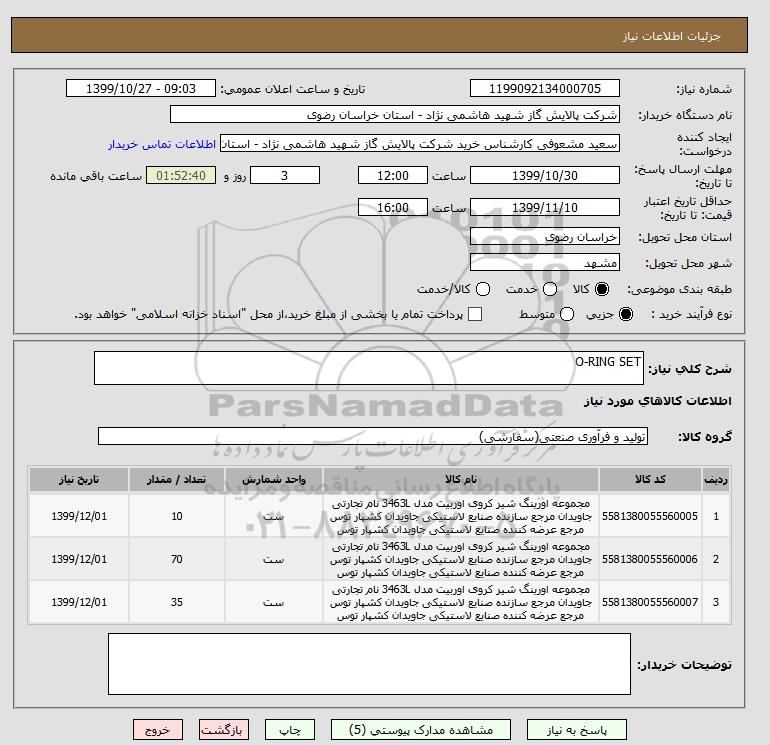The width and height of the screenshot is (770, 745).
Task: Click item code 5581380055560006
Action: (650, 559)
